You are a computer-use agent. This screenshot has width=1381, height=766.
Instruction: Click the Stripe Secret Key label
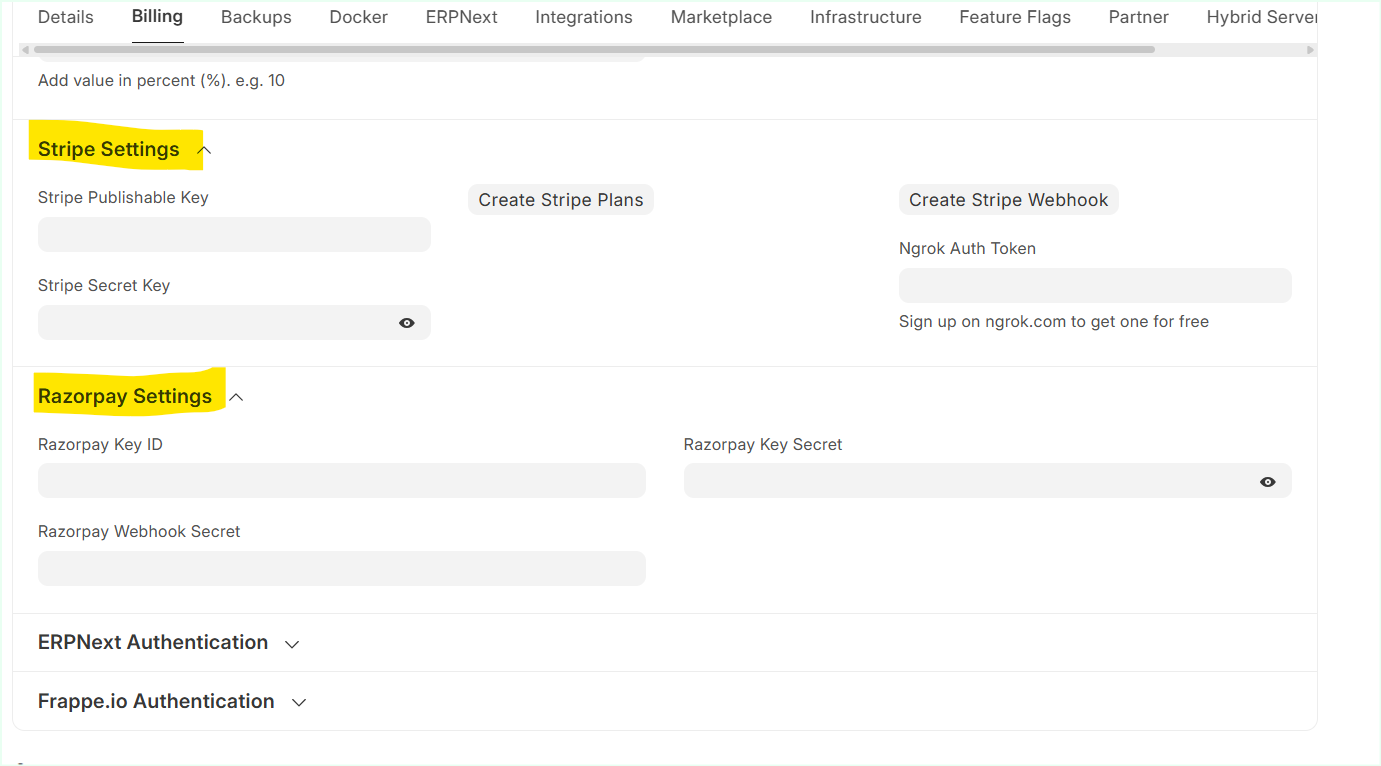point(104,285)
